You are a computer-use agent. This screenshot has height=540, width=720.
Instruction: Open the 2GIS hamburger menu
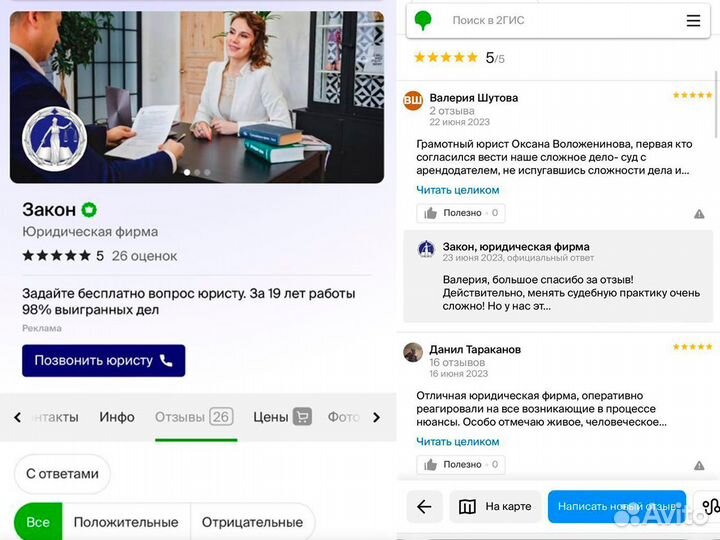693,20
